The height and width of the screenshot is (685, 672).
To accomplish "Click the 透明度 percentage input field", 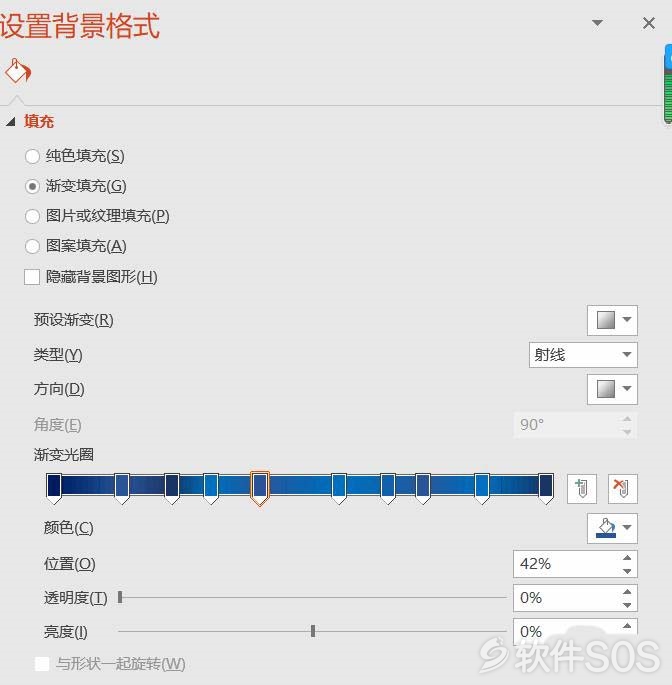I will coord(566,598).
